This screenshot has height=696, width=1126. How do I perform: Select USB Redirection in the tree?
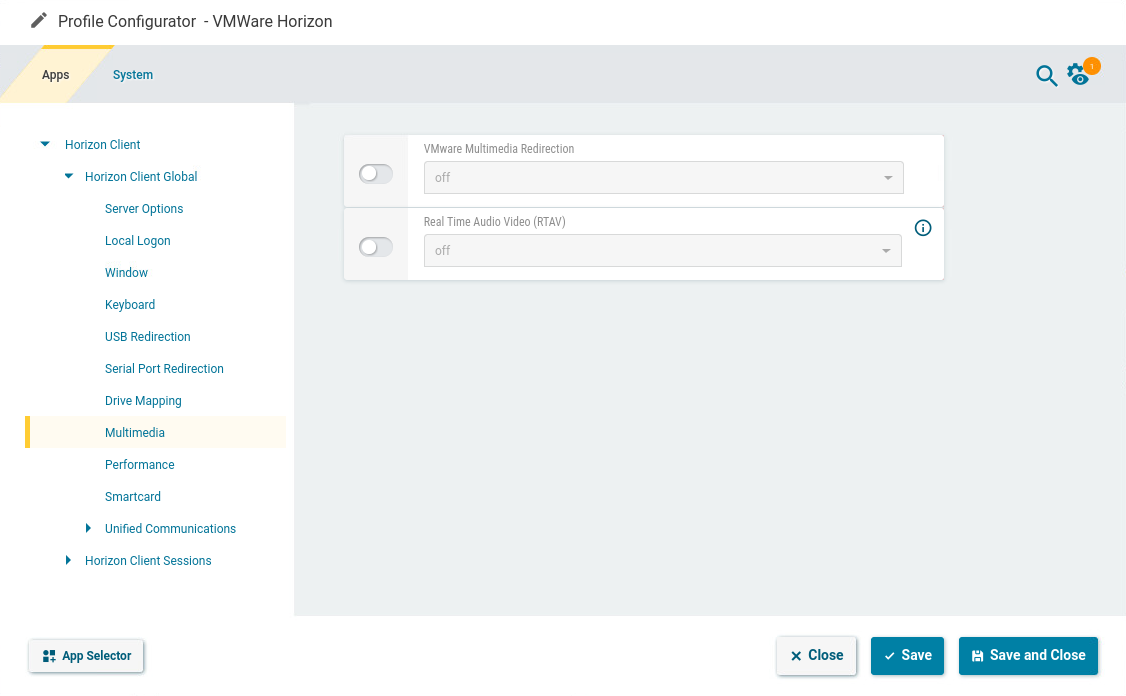click(x=147, y=336)
